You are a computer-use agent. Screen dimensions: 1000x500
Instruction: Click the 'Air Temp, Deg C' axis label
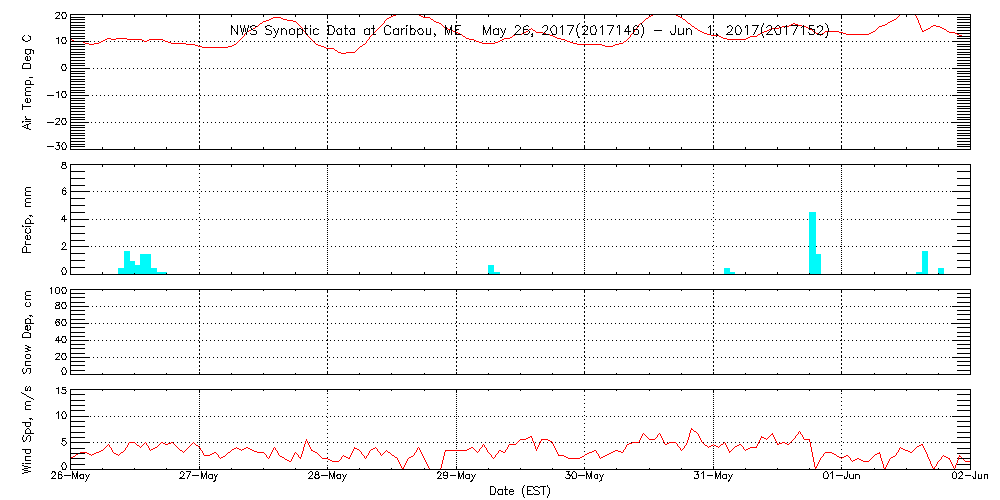(x=27, y=82)
